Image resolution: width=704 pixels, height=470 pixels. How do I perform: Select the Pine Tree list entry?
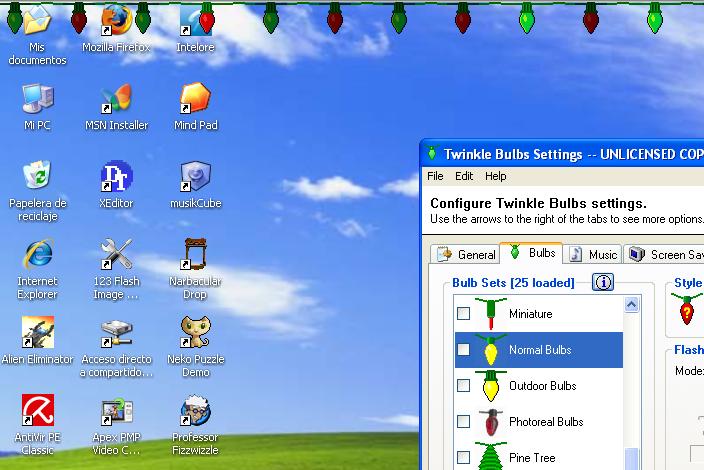coord(539,455)
